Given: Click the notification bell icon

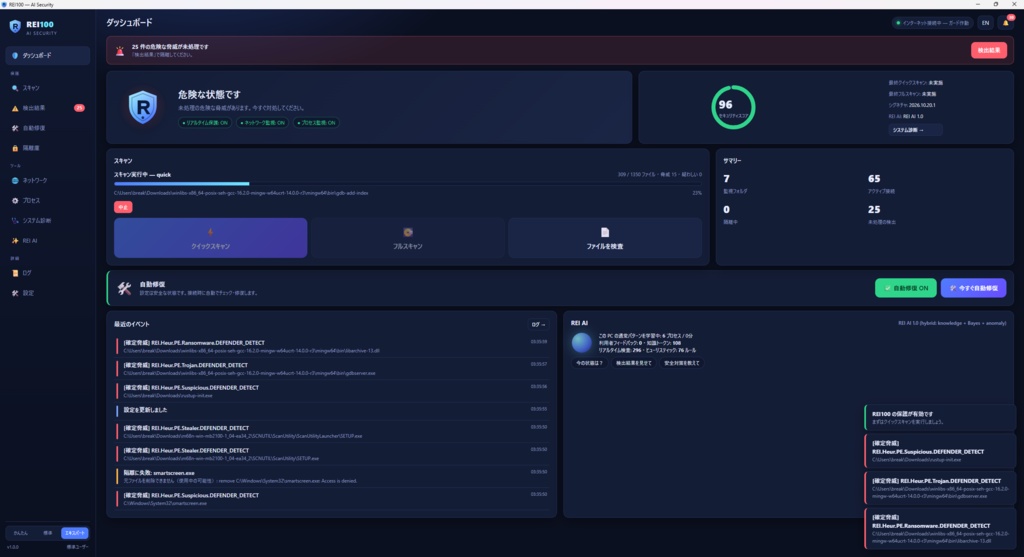Looking at the screenshot, I should [x=1006, y=23].
